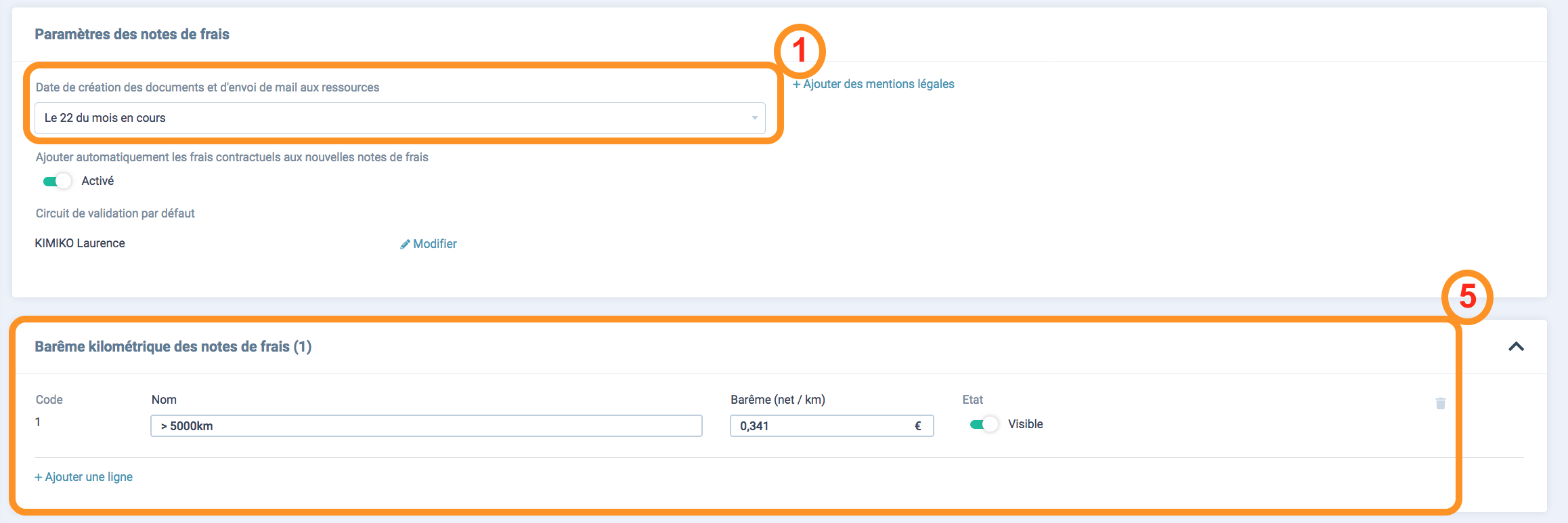Toggle the Visible state switch

point(984,424)
